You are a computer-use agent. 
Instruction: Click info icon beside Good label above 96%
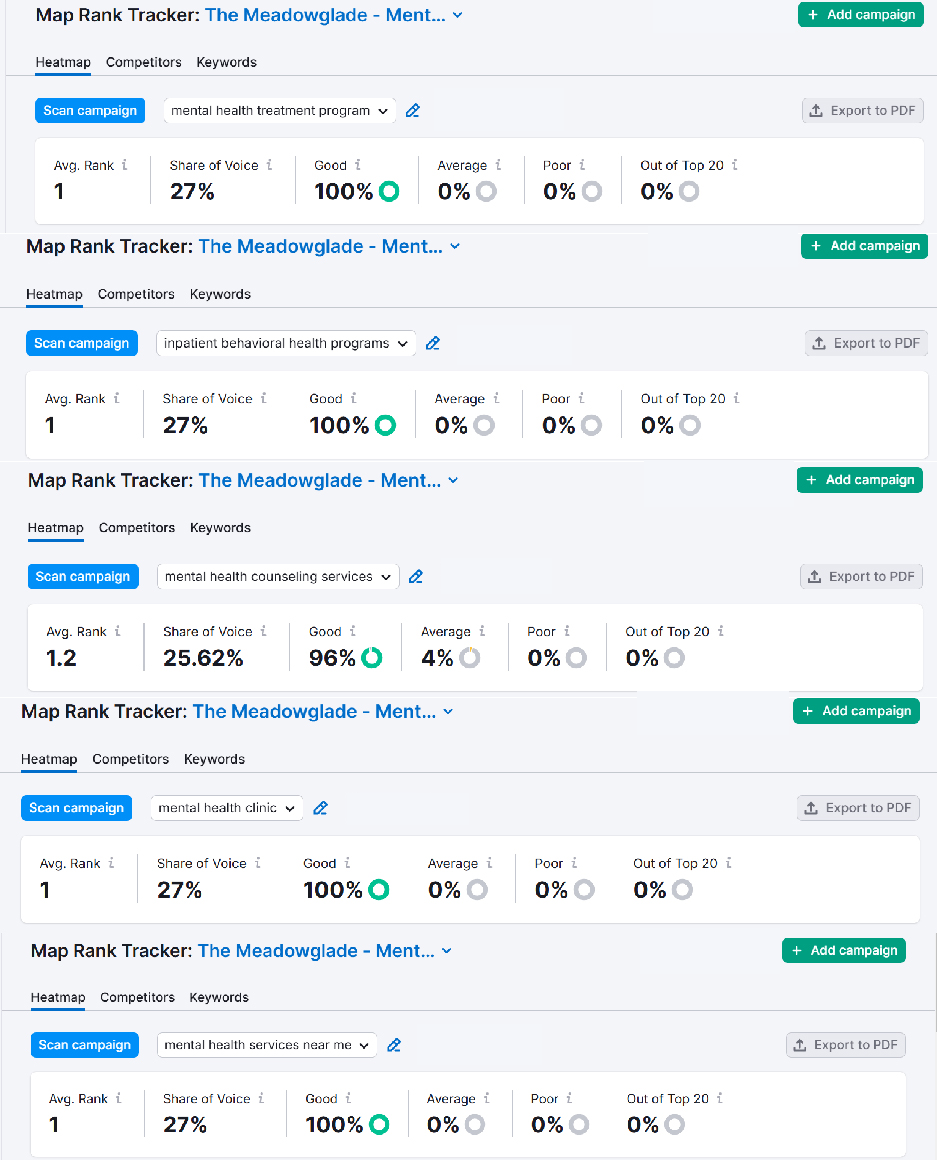click(x=352, y=632)
